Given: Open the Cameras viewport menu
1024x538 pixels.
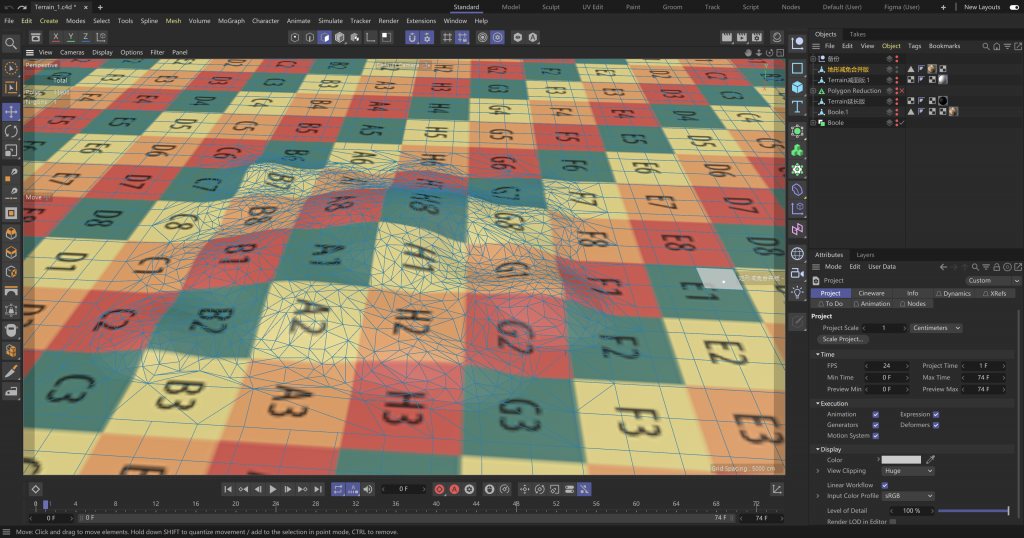Looking at the screenshot, I should coord(72,52).
